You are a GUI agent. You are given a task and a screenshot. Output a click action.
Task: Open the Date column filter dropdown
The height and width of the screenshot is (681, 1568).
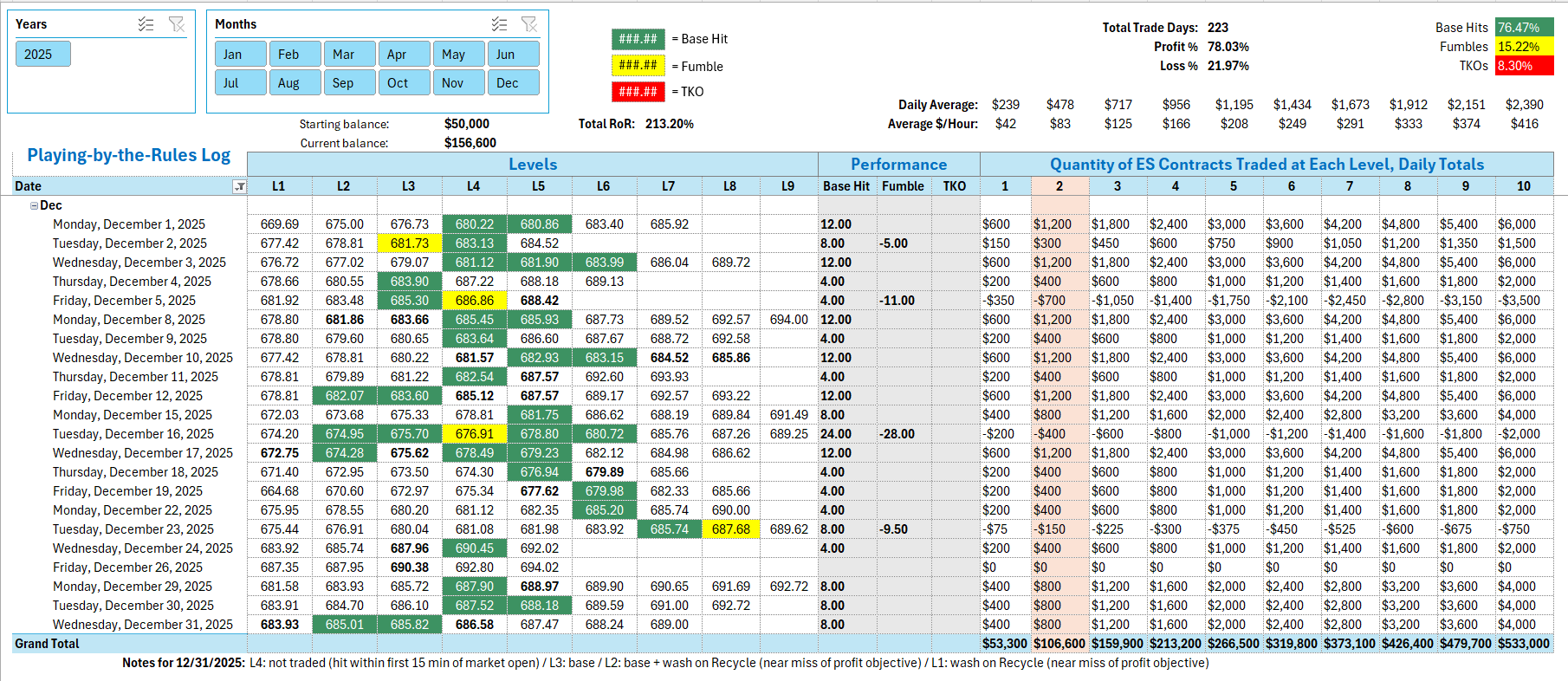(239, 186)
